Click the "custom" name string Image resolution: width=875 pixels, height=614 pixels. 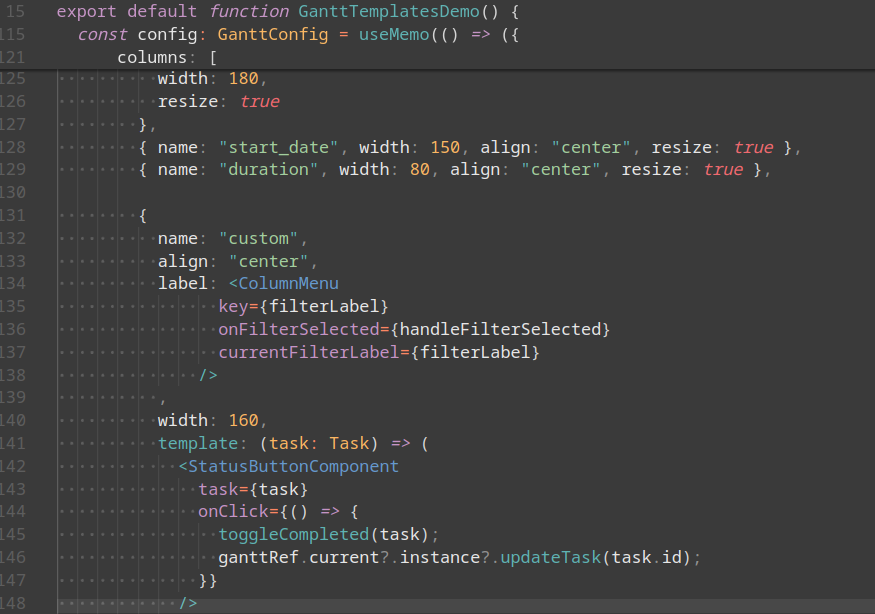pyautogui.click(x=258, y=238)
